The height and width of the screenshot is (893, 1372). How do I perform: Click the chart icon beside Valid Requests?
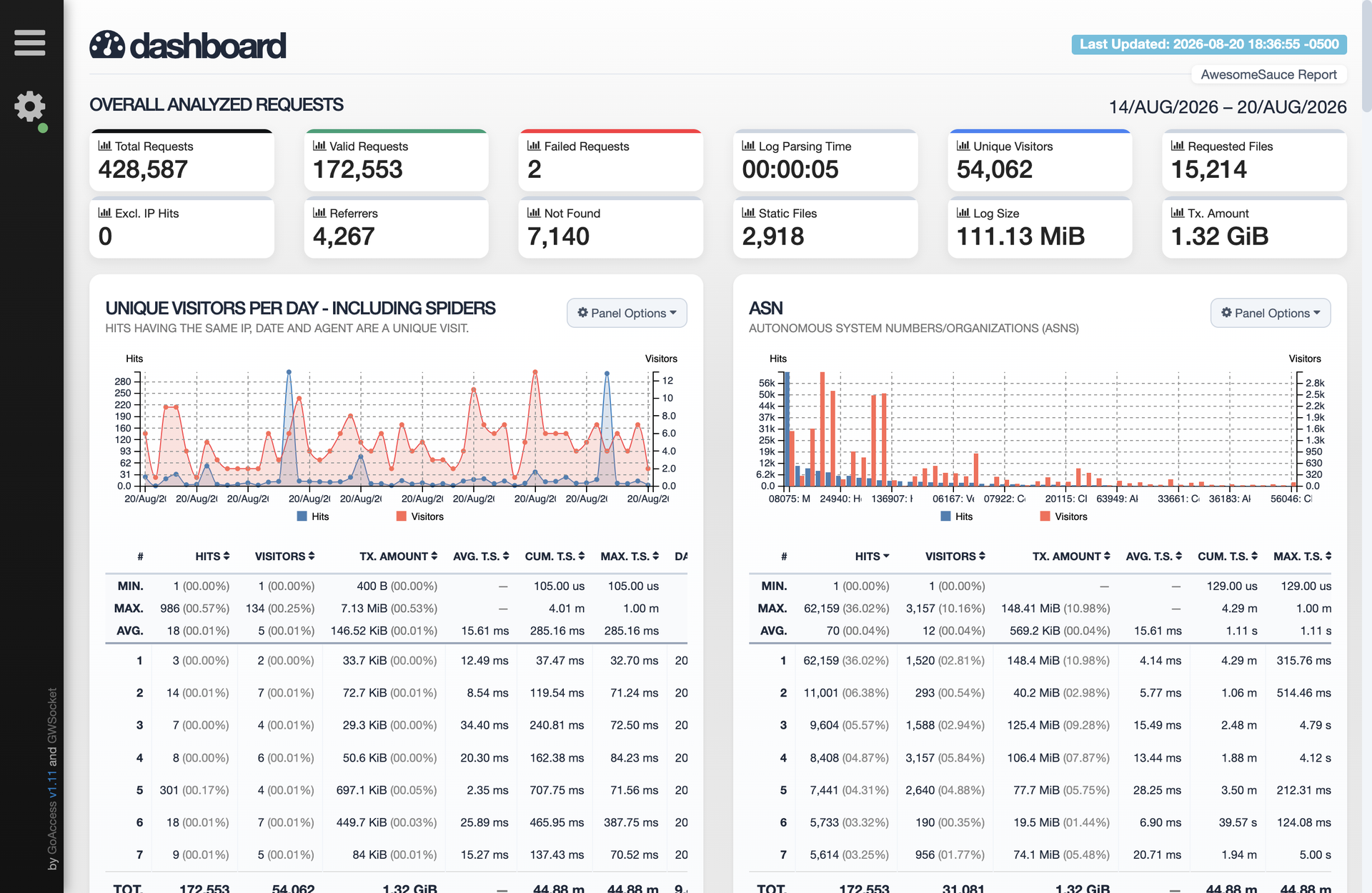click(319, 146)
